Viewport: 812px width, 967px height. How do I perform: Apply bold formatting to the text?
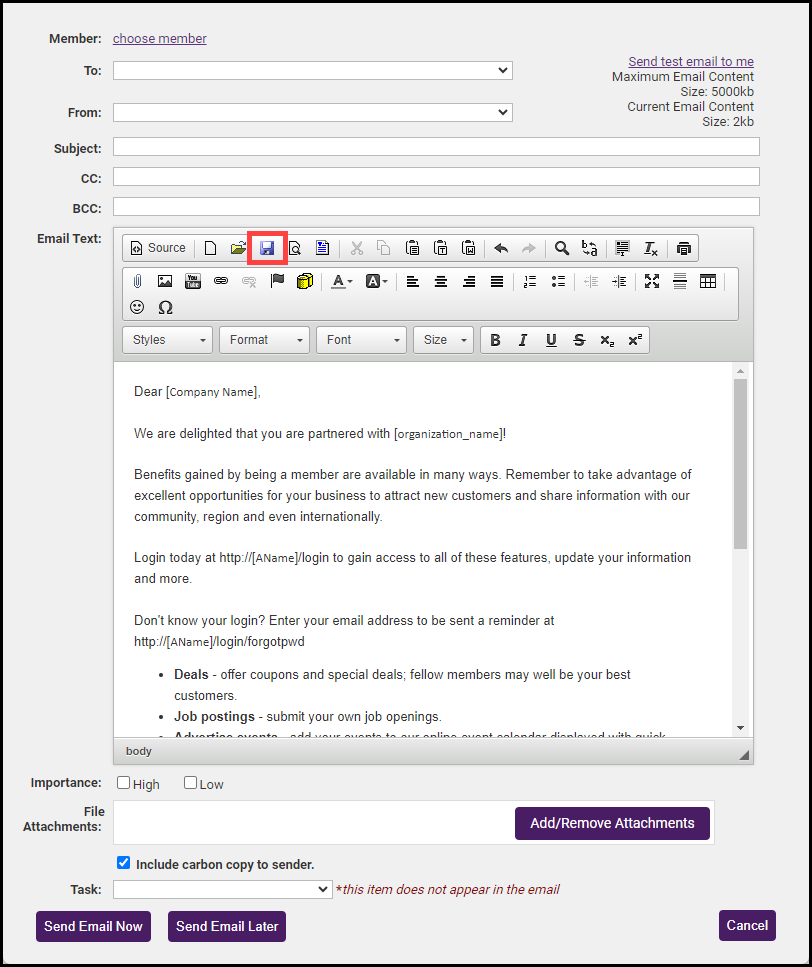pos(495,340)
